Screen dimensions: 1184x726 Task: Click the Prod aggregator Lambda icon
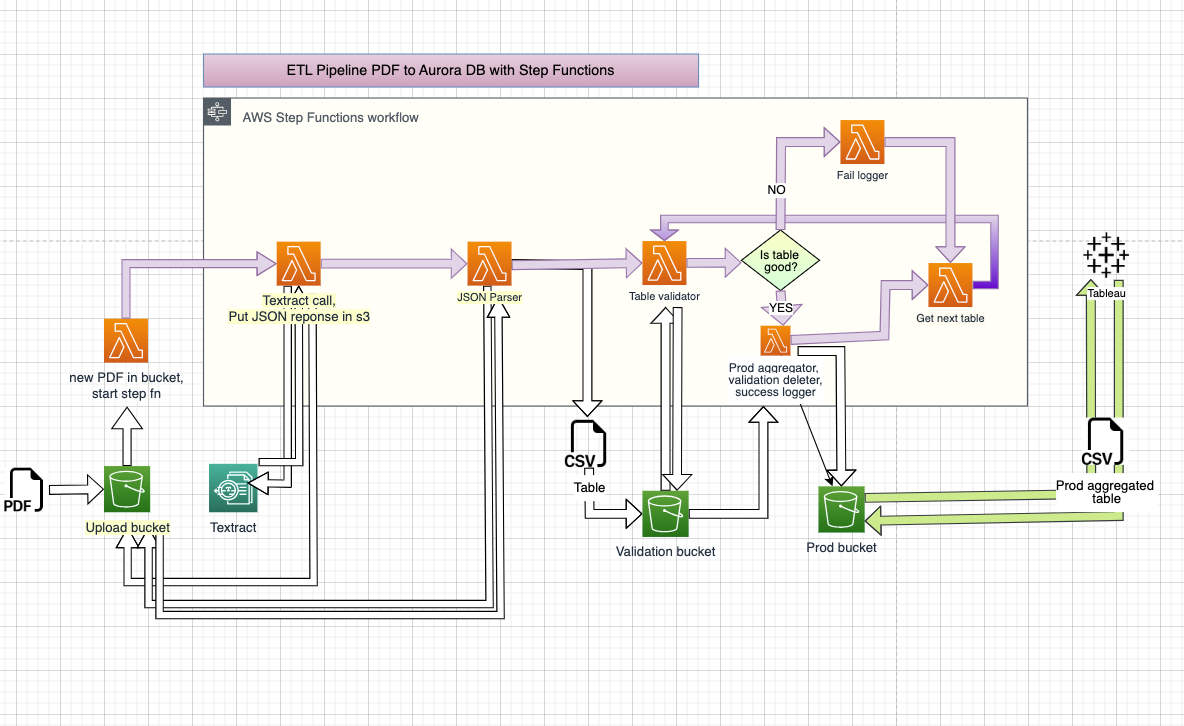776,341
